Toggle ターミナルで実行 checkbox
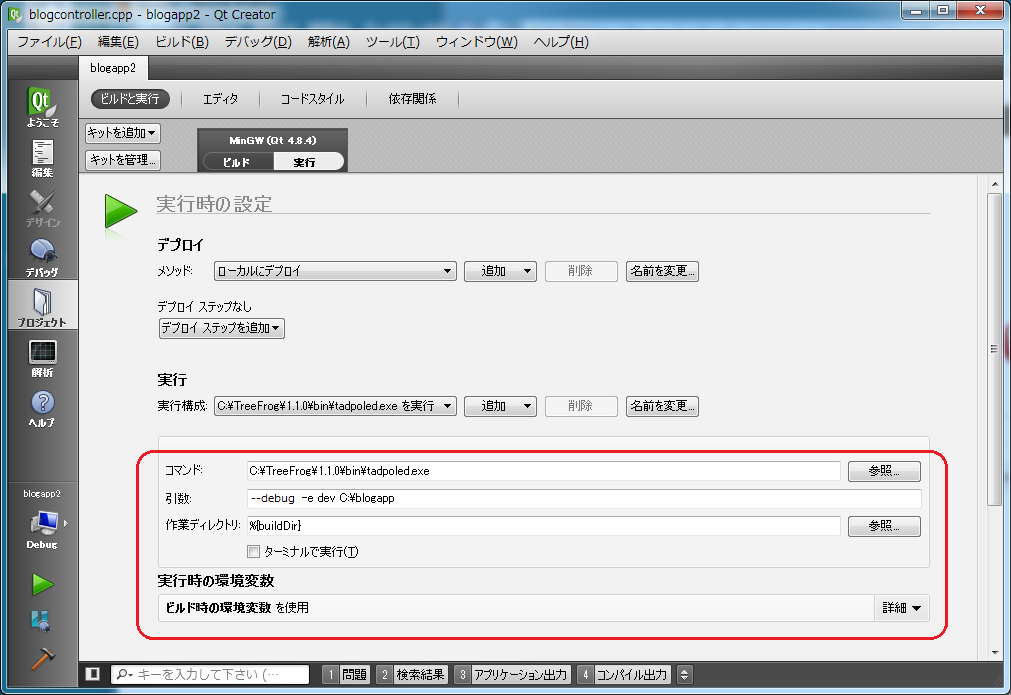Image resolution: width=1011 pixels, height=695 pixels. (253, 551)
